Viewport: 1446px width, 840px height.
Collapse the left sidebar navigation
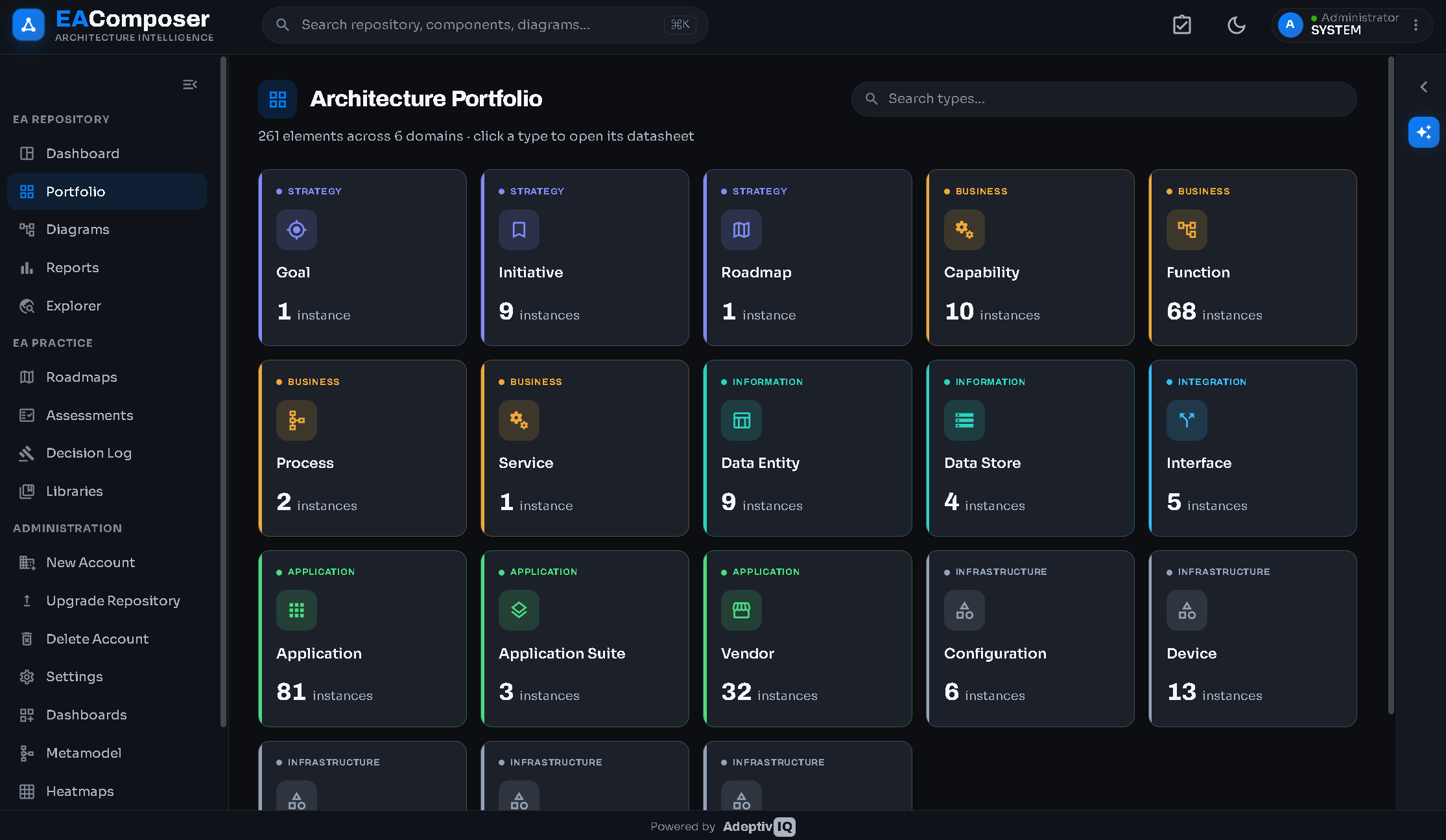coord(189,84)
